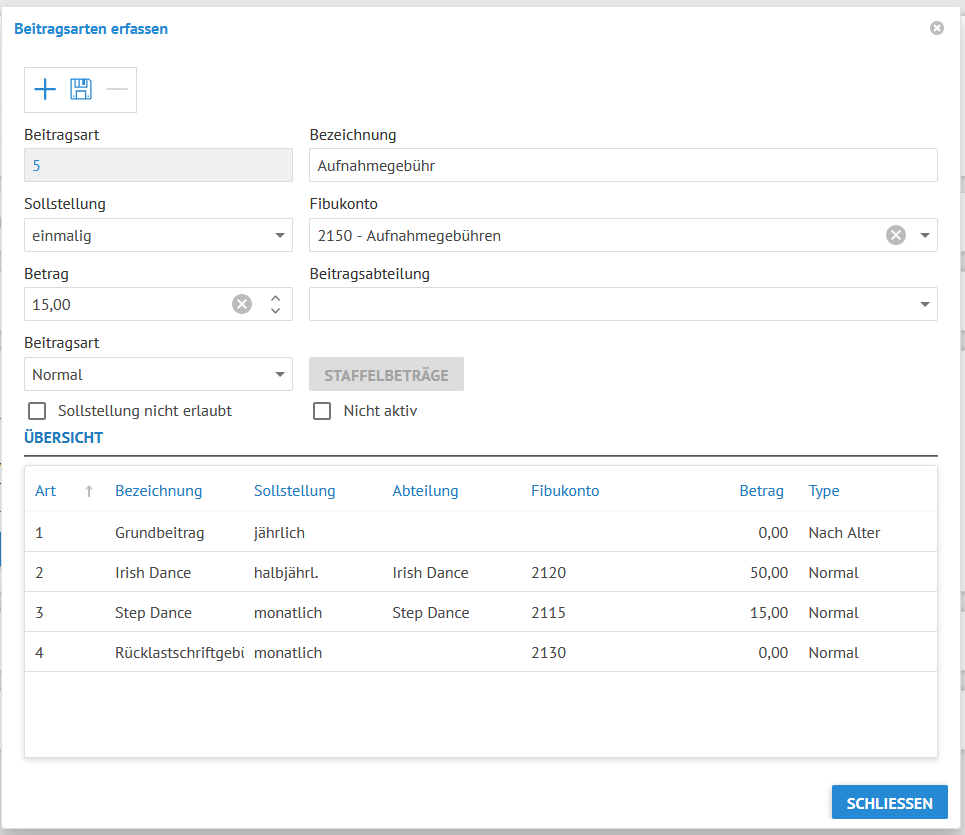The image size is (965, 835).
Task: Sort by the Type column header
Action: click(824, 491)
